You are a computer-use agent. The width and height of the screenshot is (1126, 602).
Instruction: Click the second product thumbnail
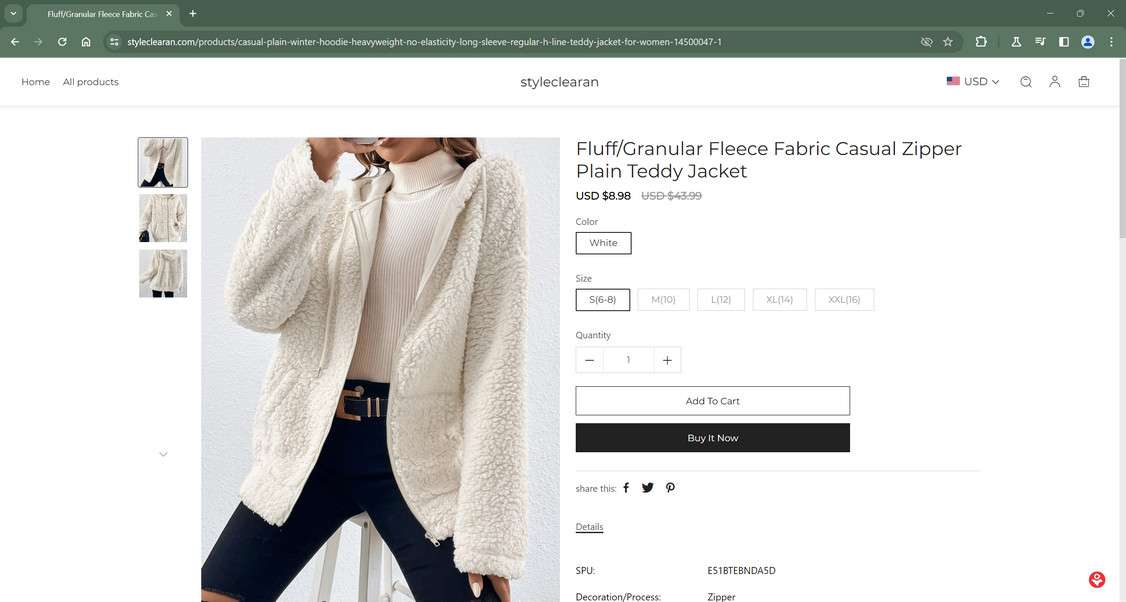163,217
